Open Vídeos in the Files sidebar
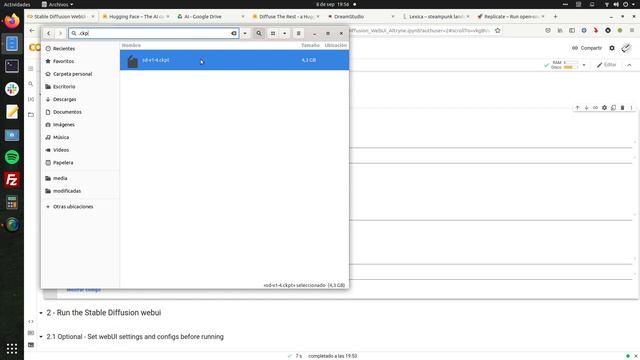 tap(80, 150)
